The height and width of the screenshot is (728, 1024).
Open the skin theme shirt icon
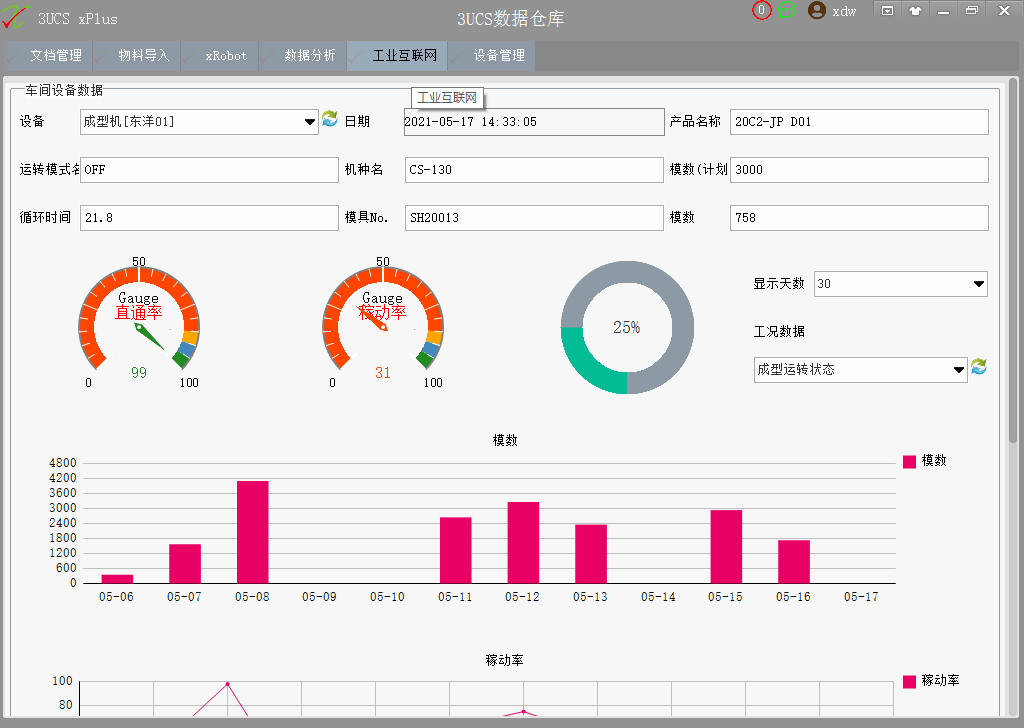[x=914, y=11]
